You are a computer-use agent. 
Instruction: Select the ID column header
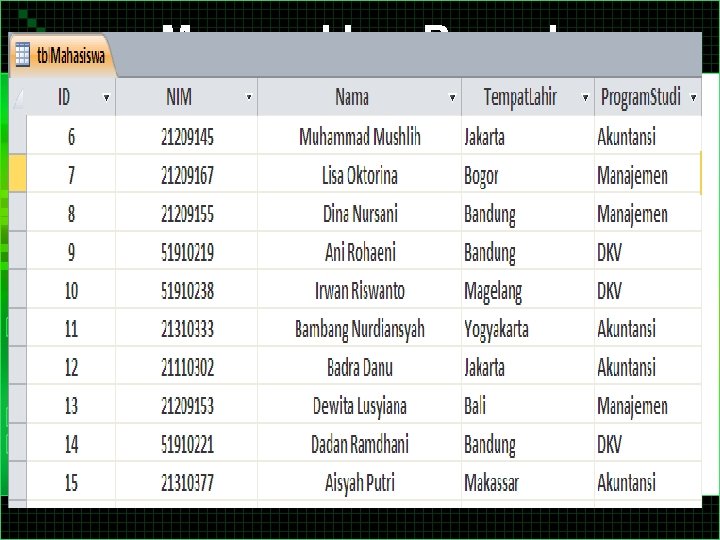tap(71, 97)
